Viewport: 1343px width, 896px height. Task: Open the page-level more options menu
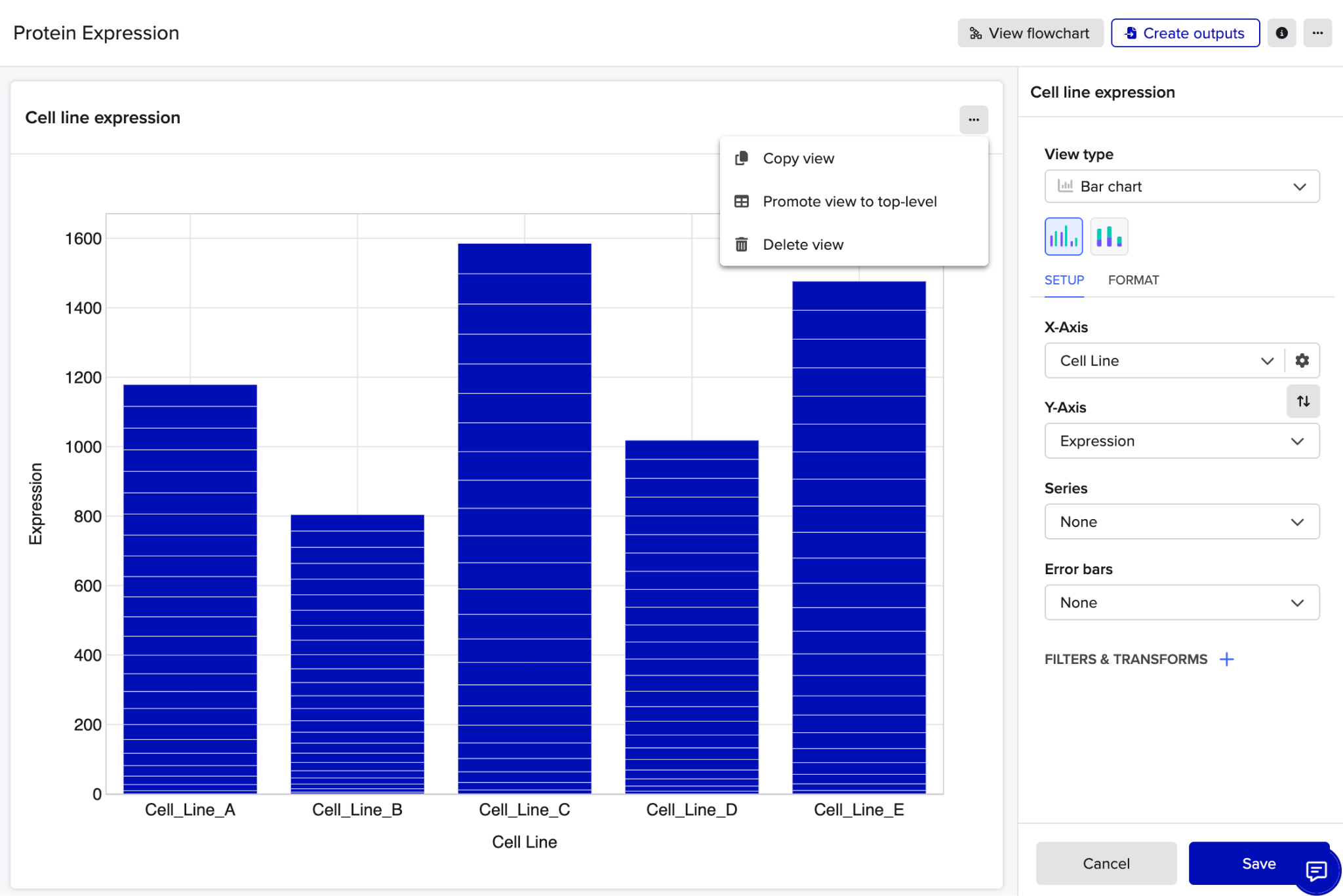(x=1317, y=33)
